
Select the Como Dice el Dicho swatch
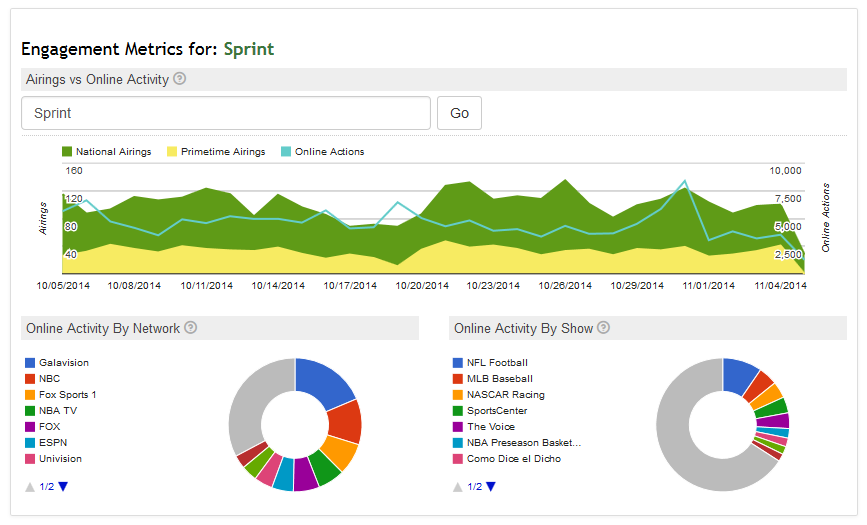[x=458, y=459]
